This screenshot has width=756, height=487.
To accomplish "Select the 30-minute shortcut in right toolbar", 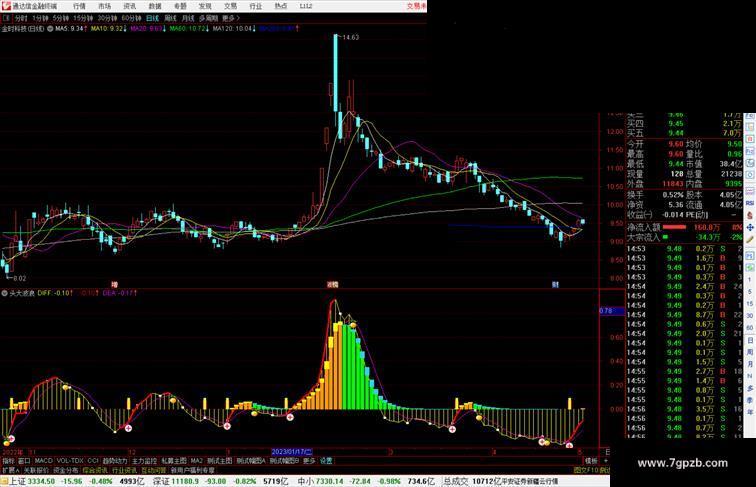I will [750, 316].
